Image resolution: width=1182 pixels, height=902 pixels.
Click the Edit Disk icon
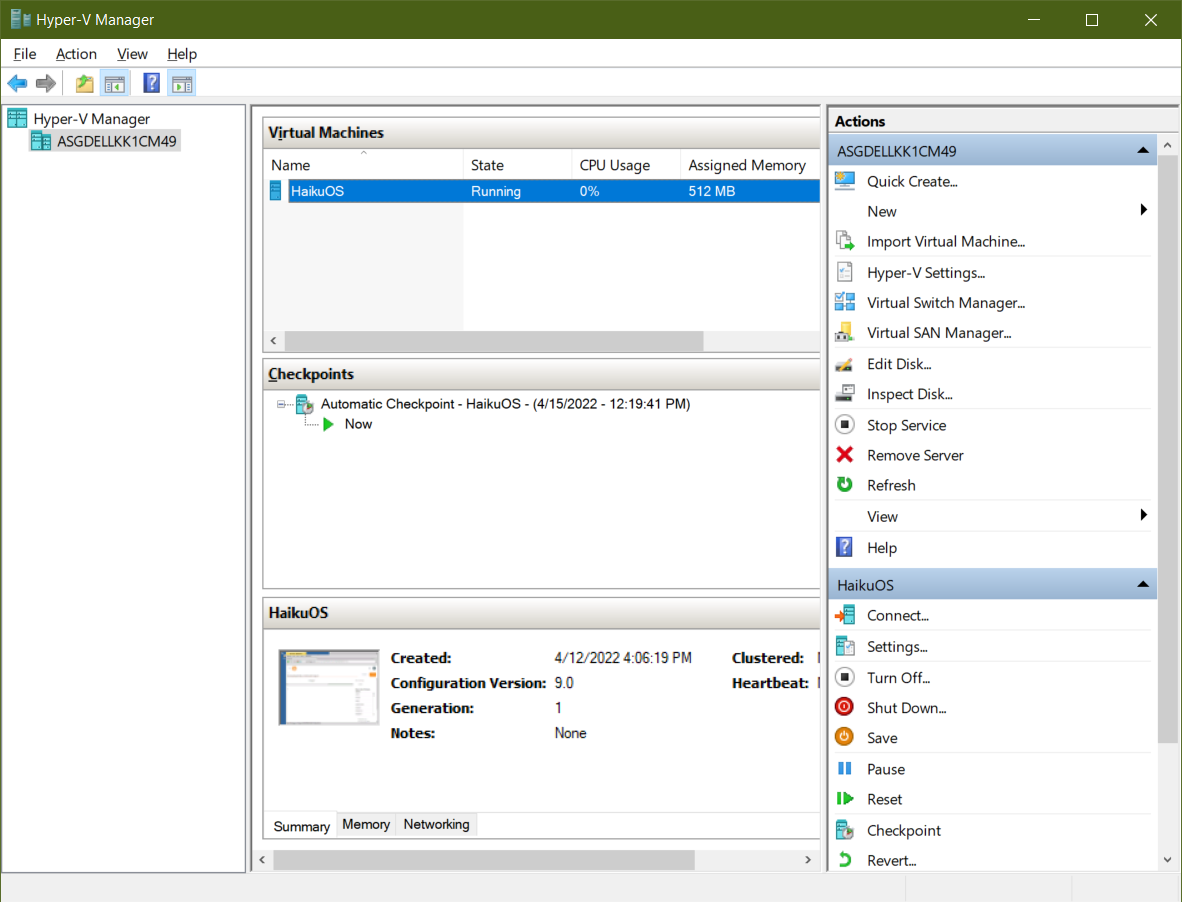(845, 364)
